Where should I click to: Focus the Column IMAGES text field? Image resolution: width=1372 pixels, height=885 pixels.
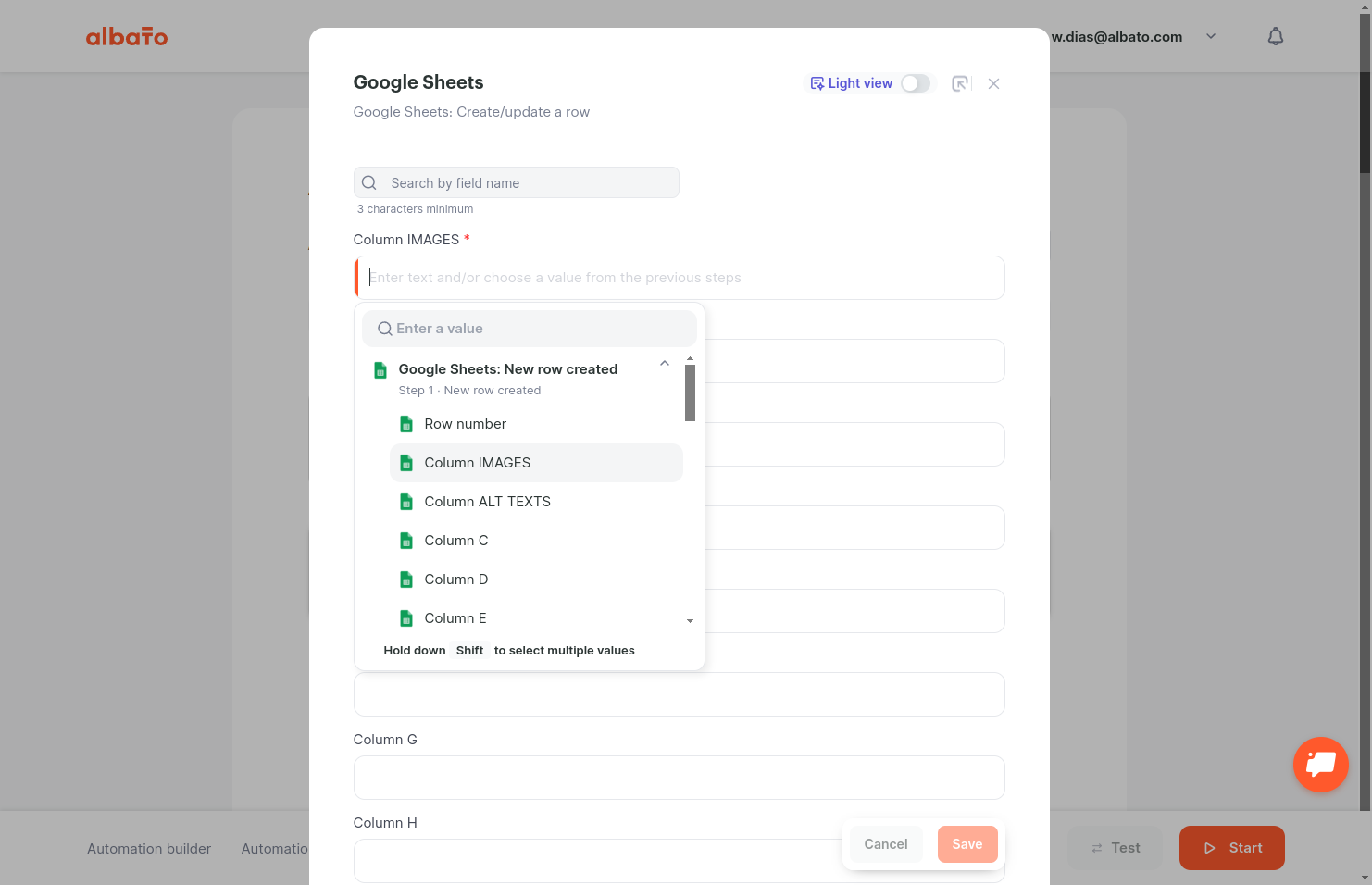pos(680,278)
